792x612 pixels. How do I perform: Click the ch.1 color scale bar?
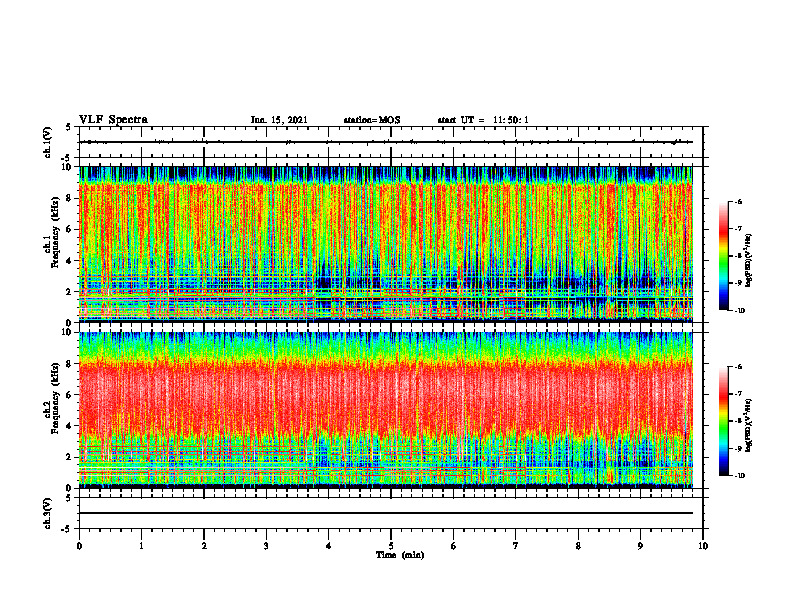pos(723,256)
